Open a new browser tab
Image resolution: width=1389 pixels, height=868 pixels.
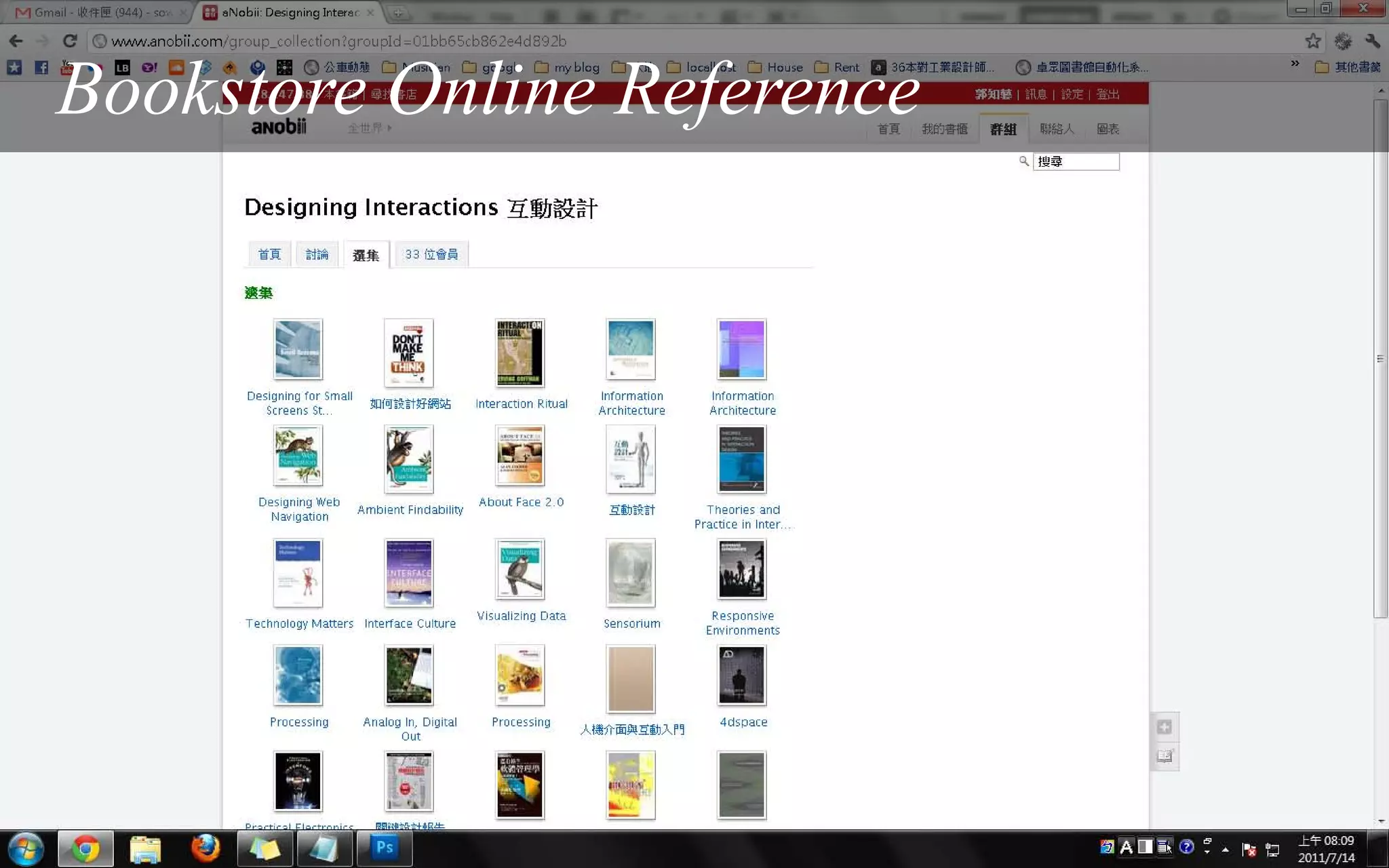398,12
